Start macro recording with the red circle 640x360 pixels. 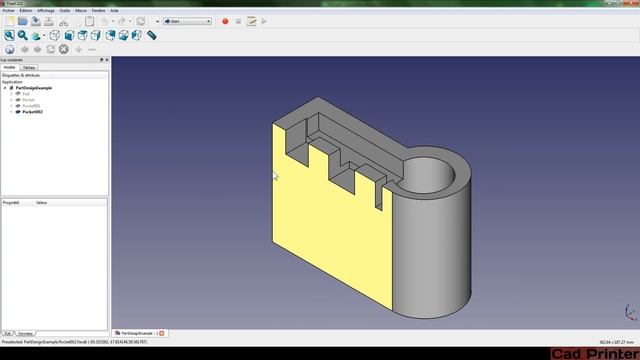(x=225, y=21)
